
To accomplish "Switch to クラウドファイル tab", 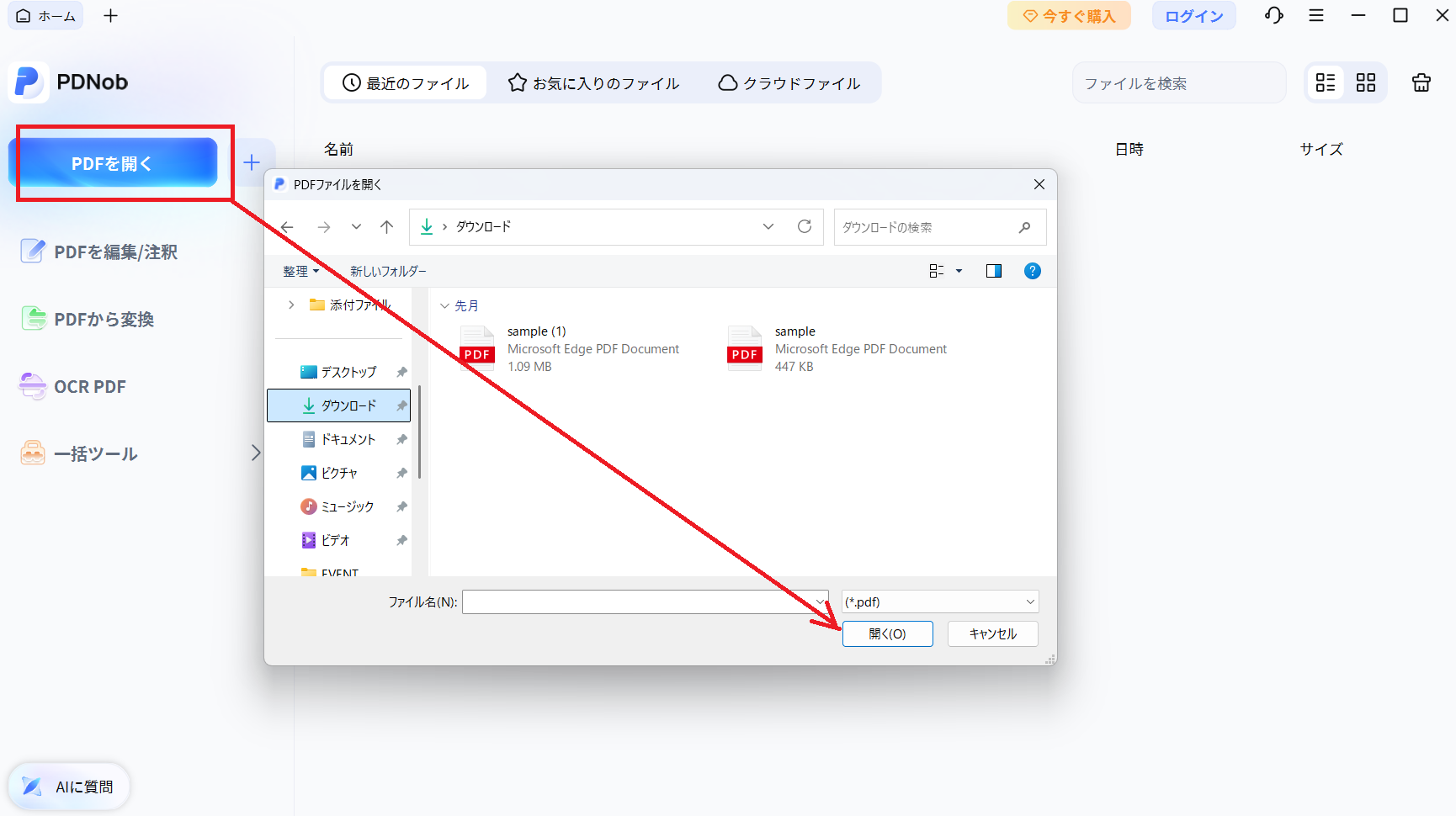I will tap(789, 83).
